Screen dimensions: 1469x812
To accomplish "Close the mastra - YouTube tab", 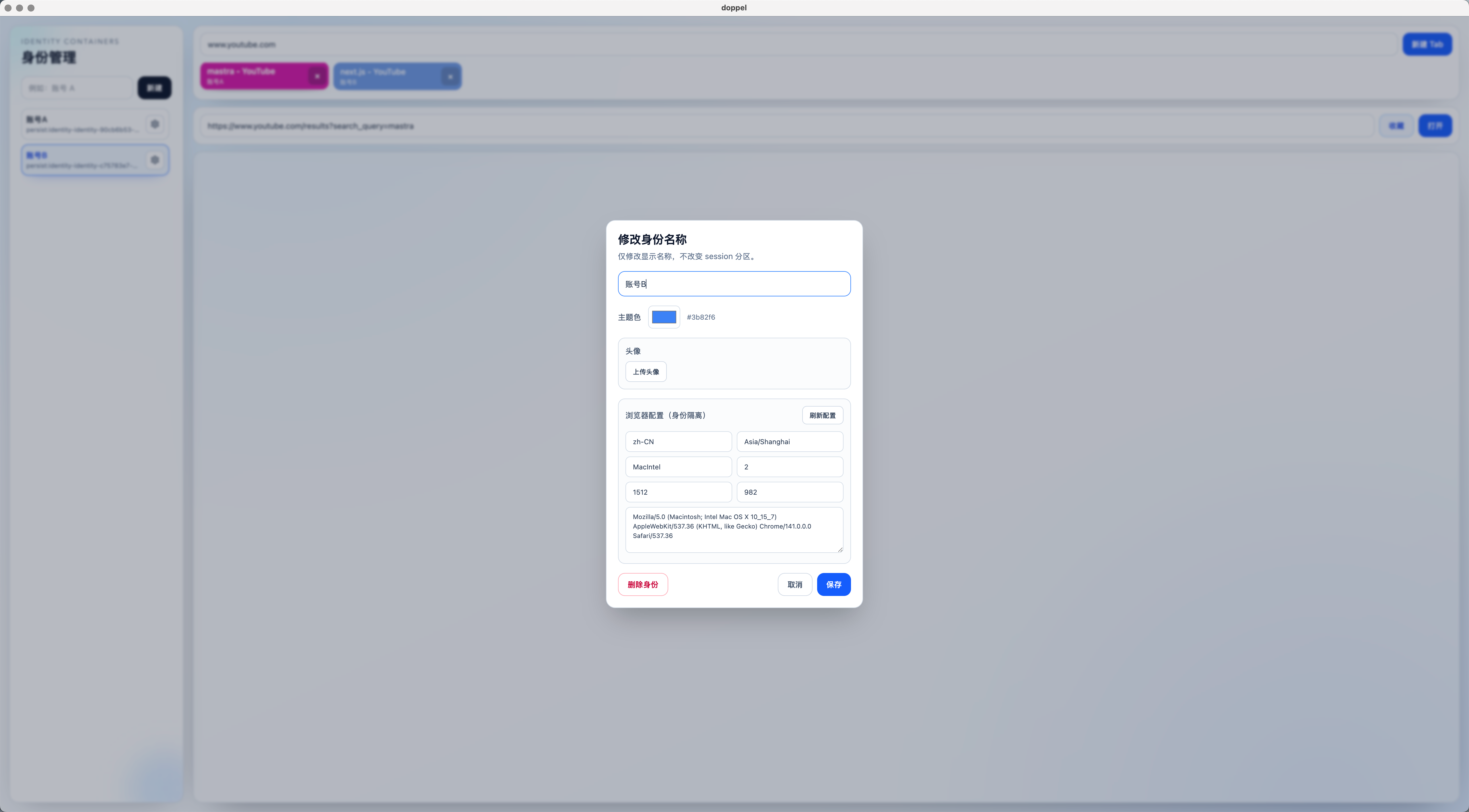I will (317, 76).
